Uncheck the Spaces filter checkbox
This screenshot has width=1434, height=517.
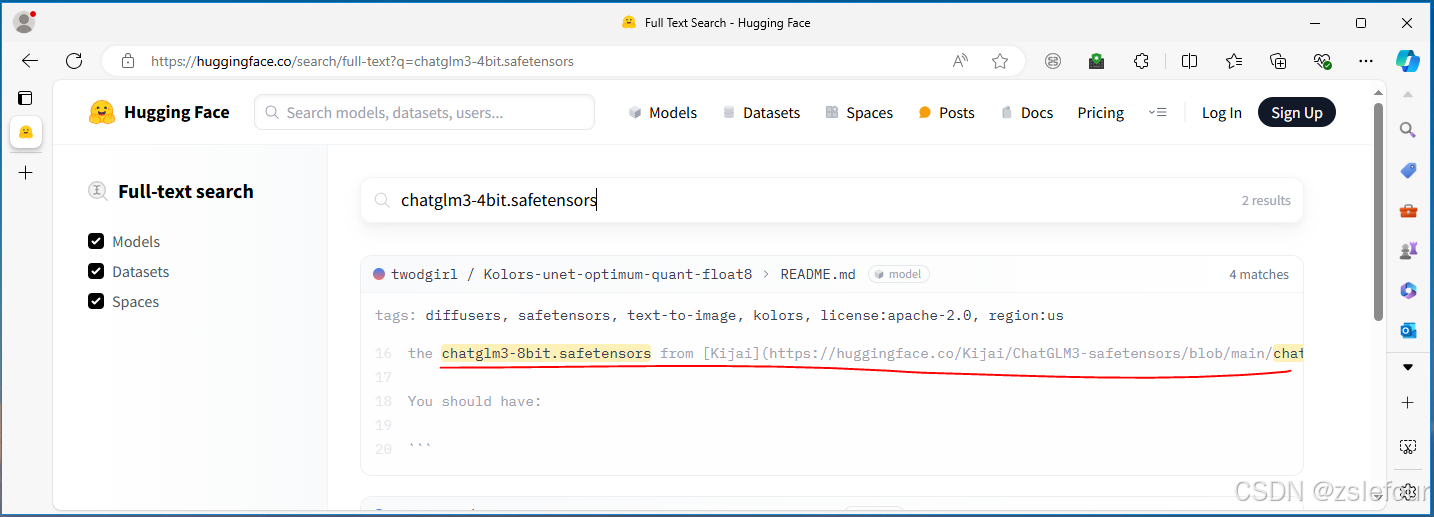click(x=96, y=301)
